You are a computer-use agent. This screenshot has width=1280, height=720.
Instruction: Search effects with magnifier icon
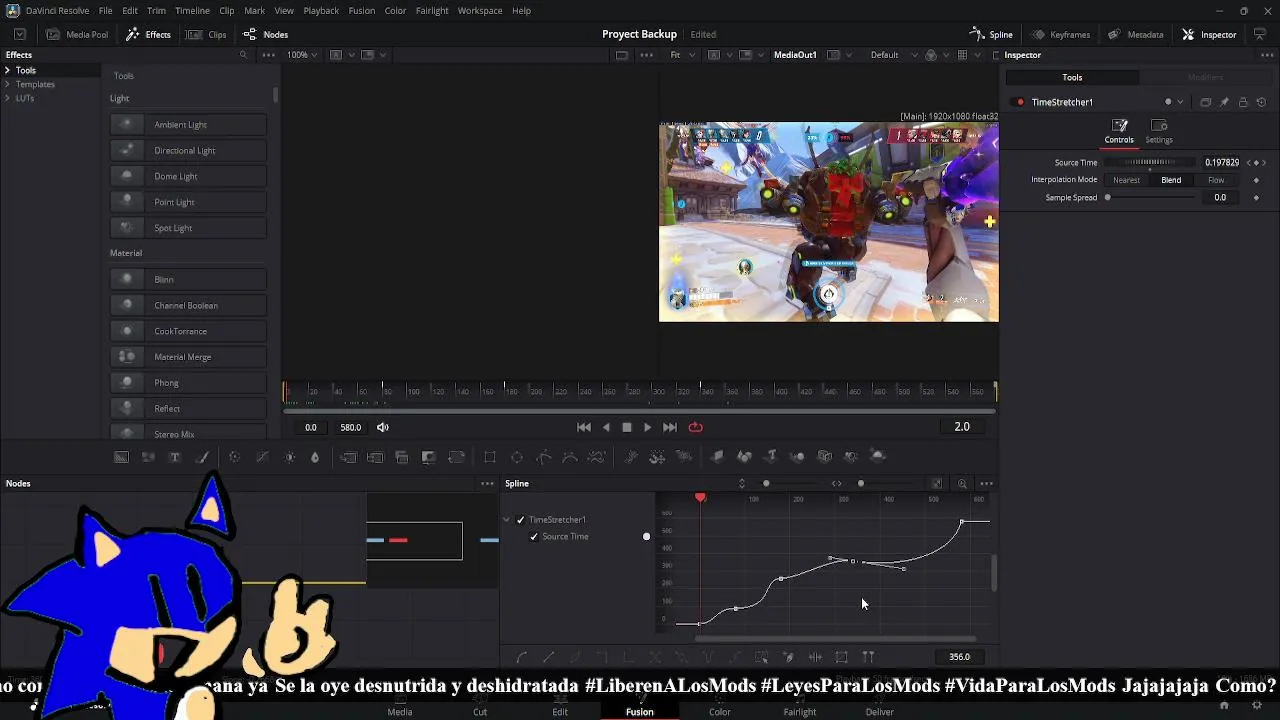tap(243, 55)
